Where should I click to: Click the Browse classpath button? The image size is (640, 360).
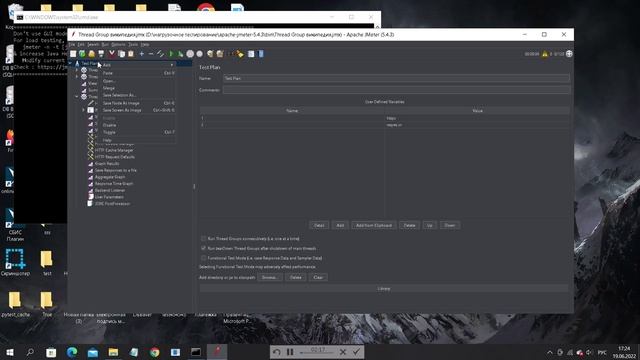point(269,278)
